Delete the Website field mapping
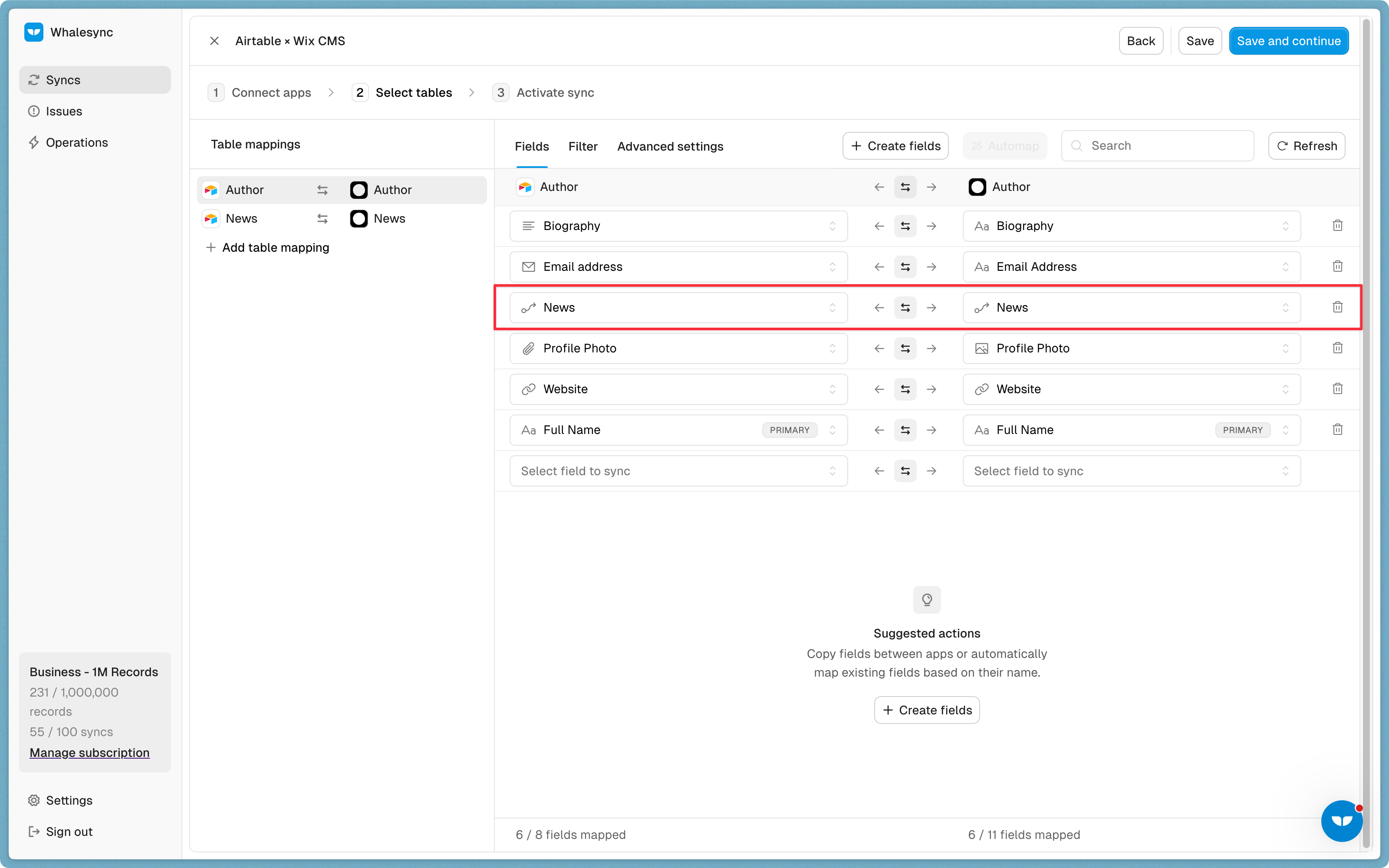The height and width of the screenshot is (868, 1389). [1337, 389]
